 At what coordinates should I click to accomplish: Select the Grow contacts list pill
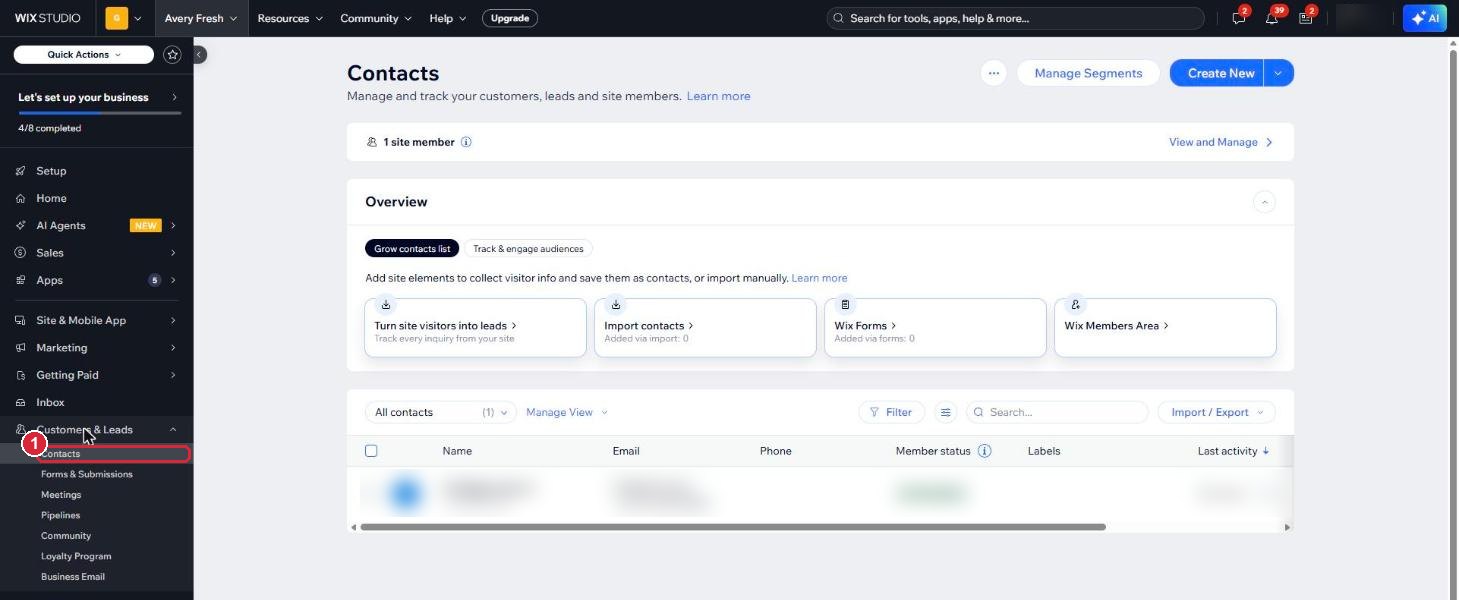(412, 248)
